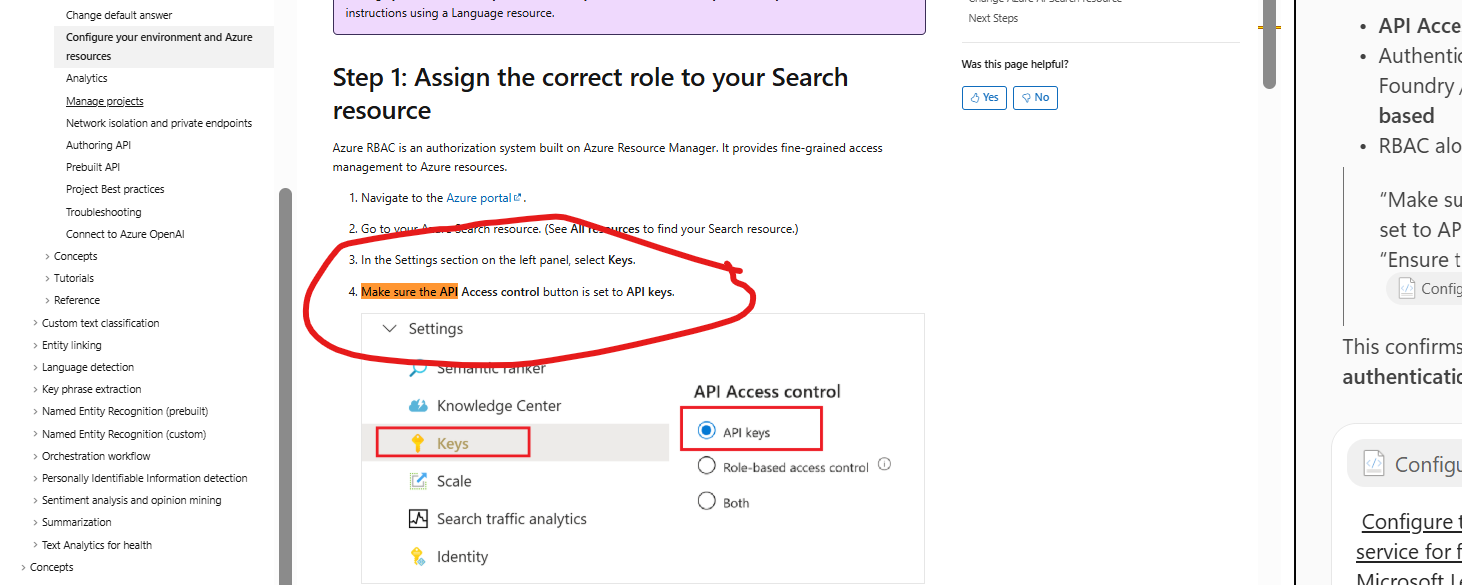Select the API keys radio button
The height and width of the screenshot is (585, 1462).
(x=707, y=431)
